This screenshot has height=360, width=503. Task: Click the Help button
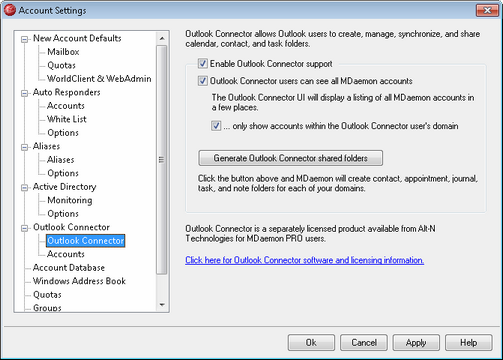[x=469, y=343]
